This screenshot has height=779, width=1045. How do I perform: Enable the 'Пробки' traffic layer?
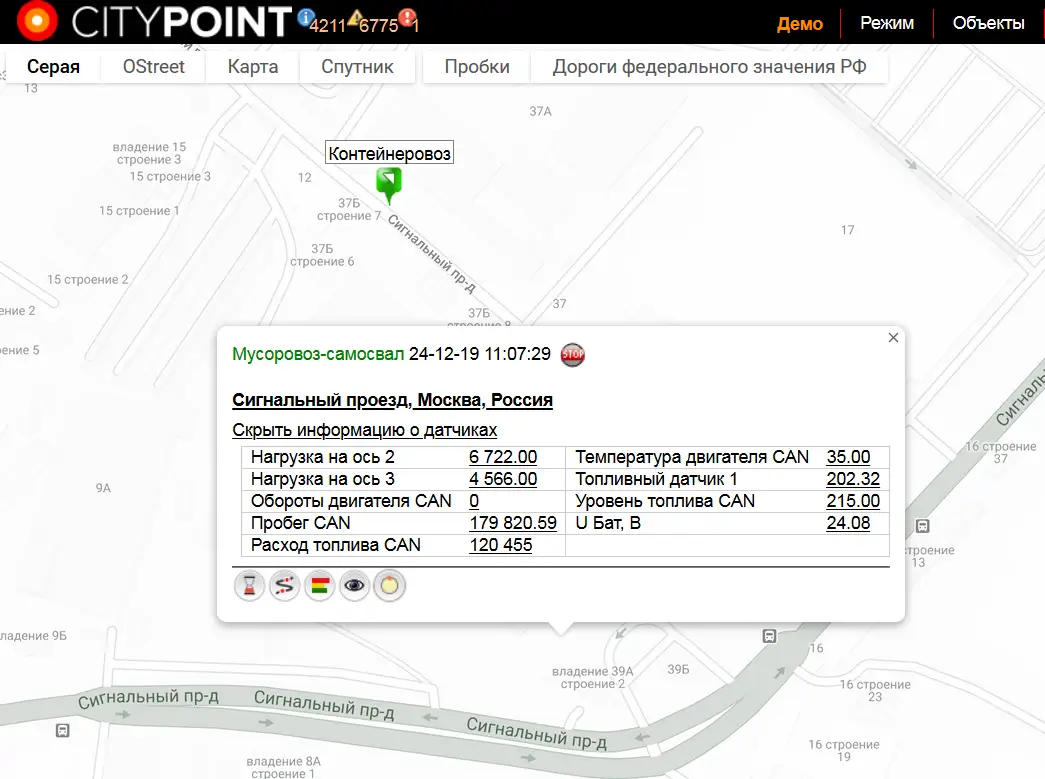point(477,67)
